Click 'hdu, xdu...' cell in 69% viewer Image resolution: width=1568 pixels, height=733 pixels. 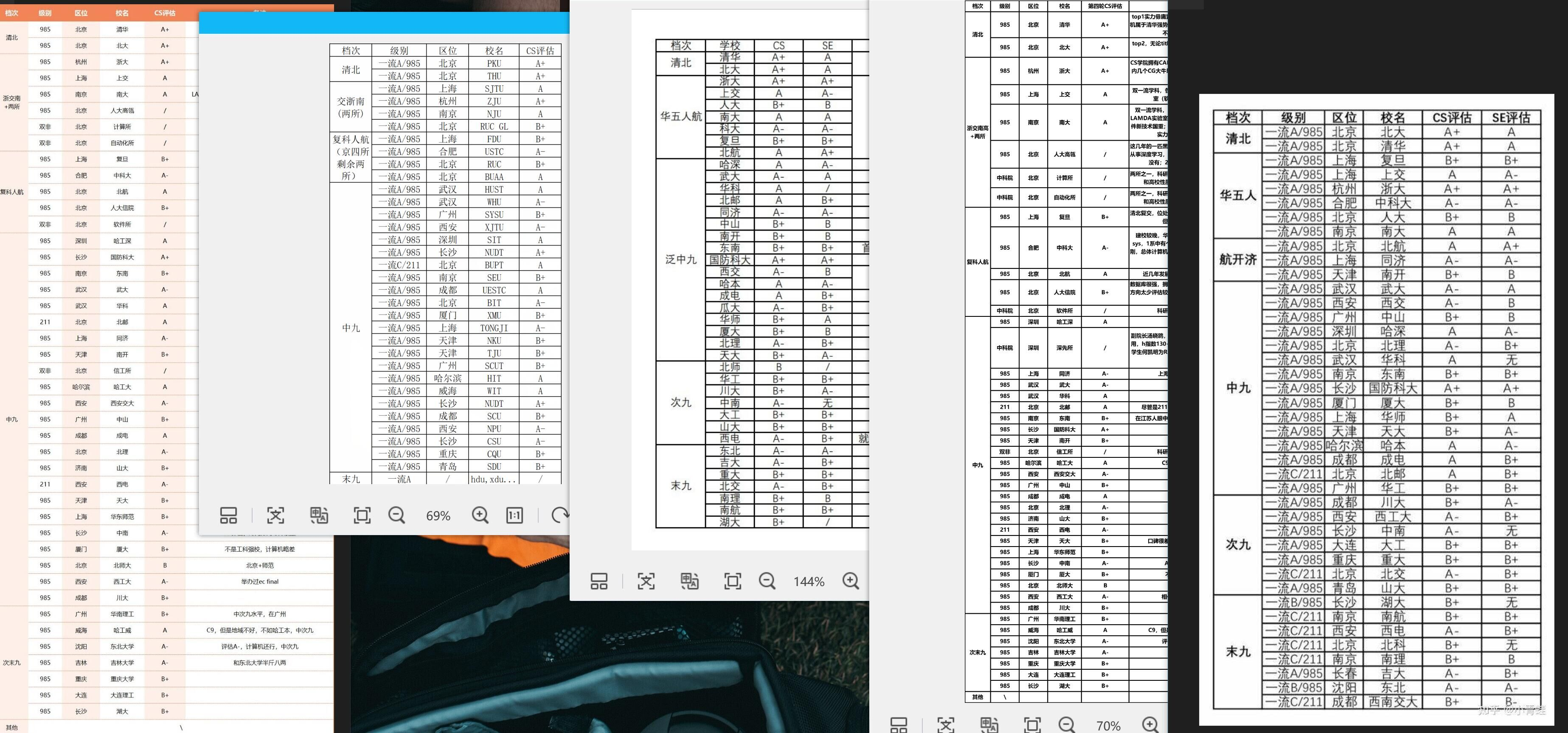click(x=494, y=479)
